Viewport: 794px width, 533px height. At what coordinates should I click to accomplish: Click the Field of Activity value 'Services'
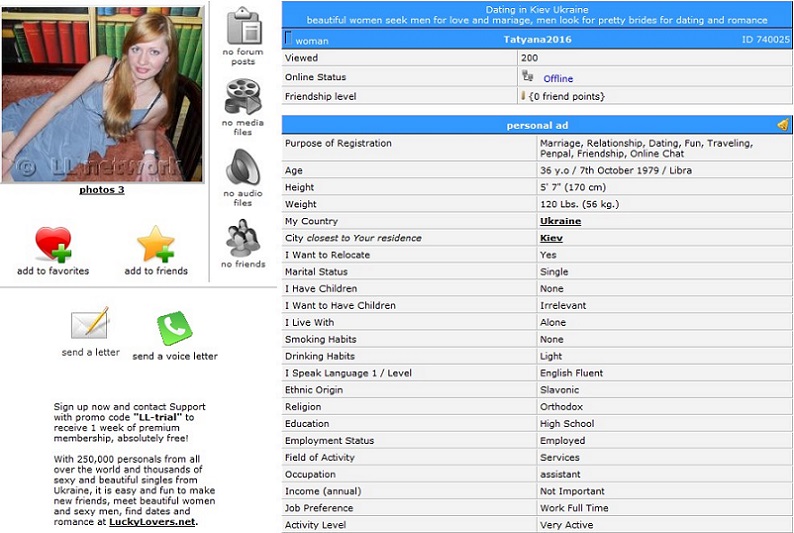[560, 458]
